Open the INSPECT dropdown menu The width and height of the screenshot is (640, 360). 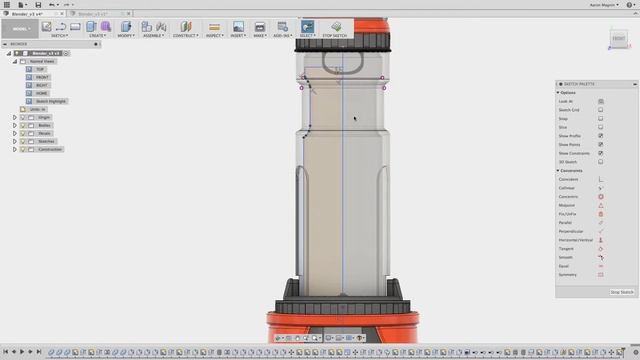[215, 36]
